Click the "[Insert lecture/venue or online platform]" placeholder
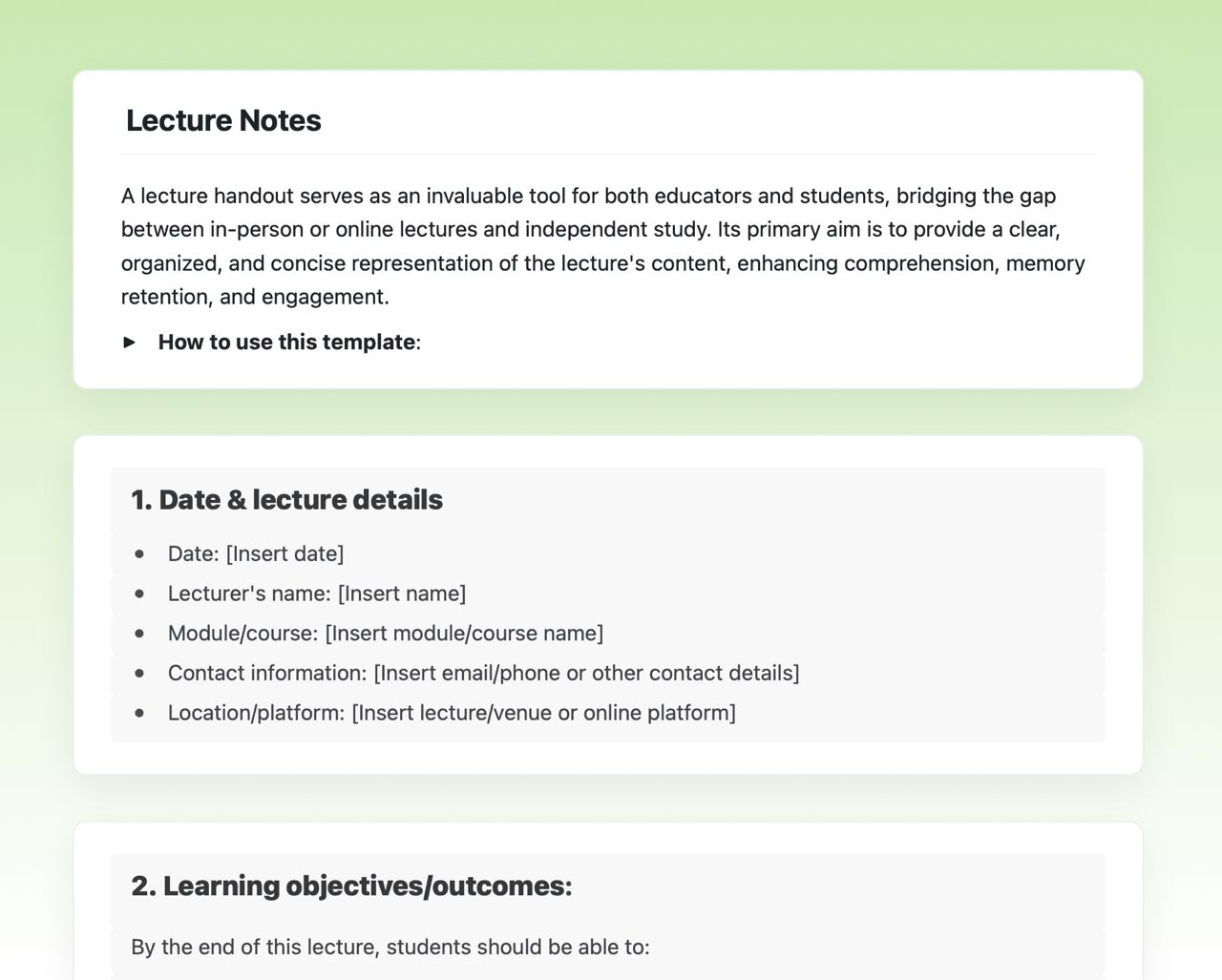This screenshot has height=980, width=1222. pos(543,713)
